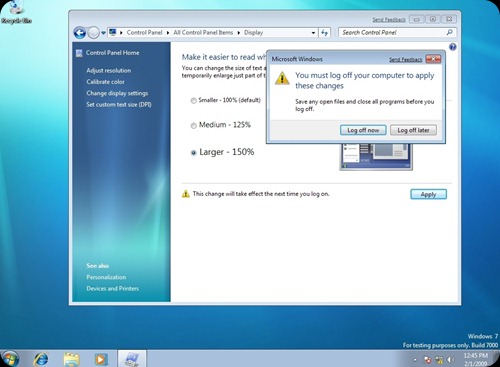Click 'This change will take effect' message
The width and height of the screenshot is (500, 367).
[x=261, y=194]
